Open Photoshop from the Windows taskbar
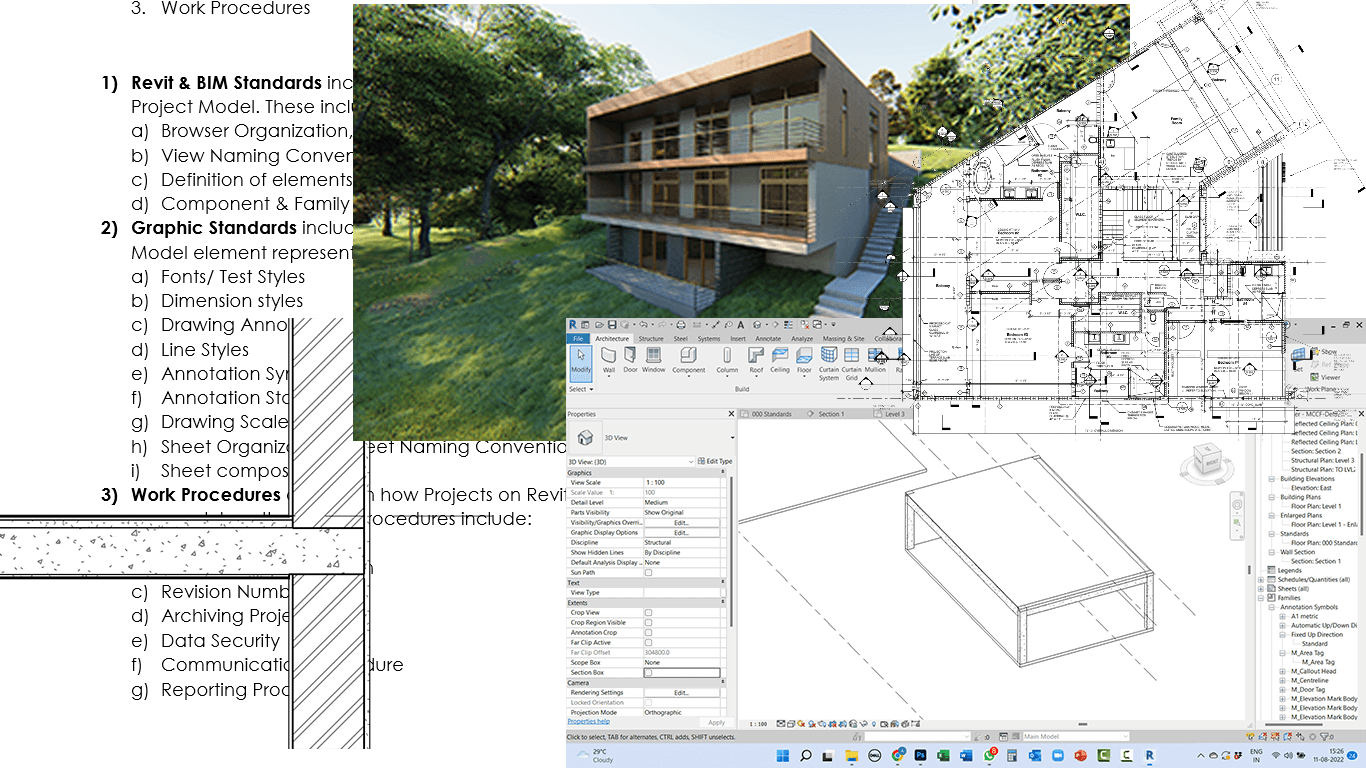 (x=920, y=755)
